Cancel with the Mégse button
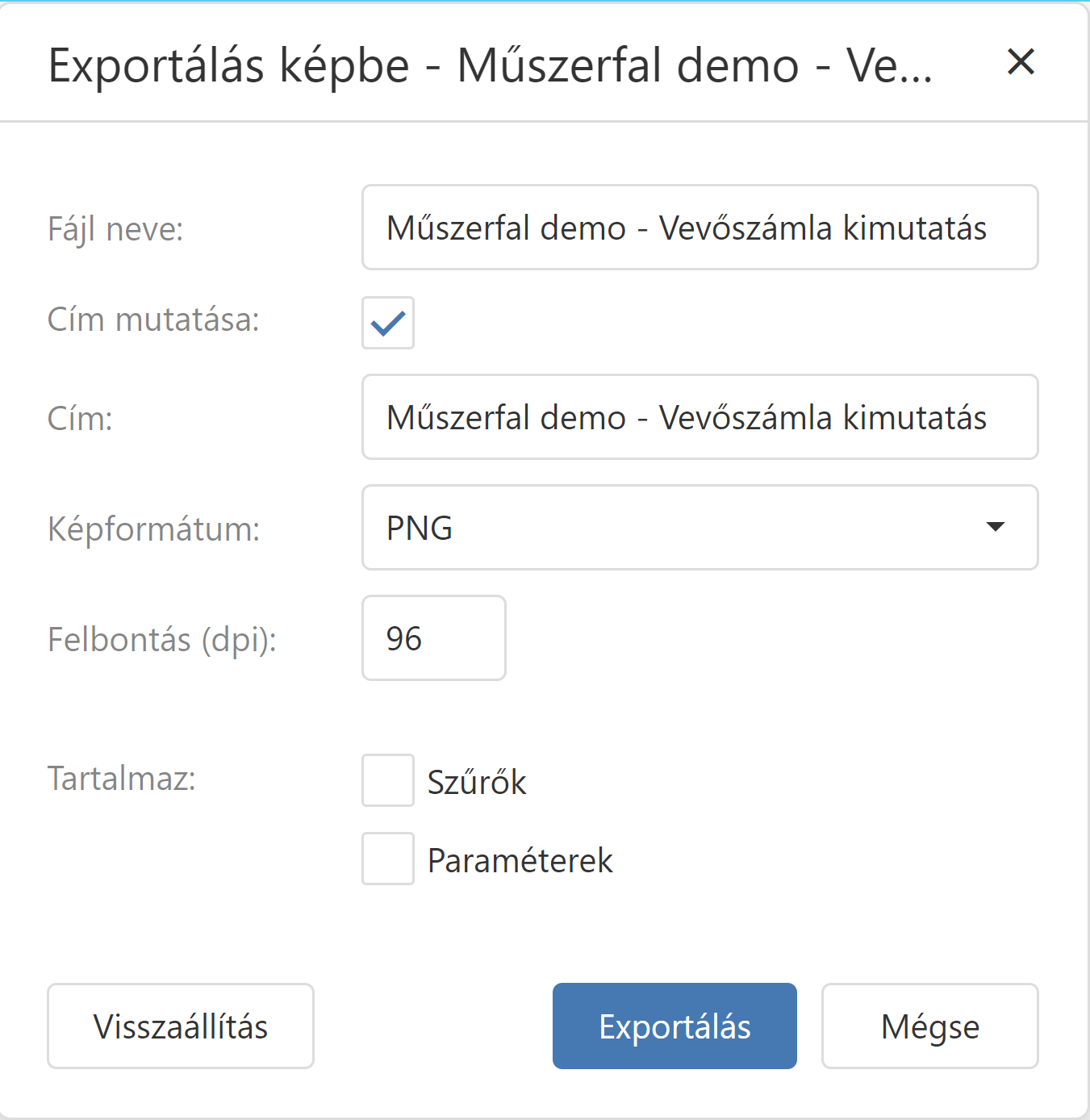This screenshot has width=1090, height=1120. pyautogui.click(x=929, y=1026)
